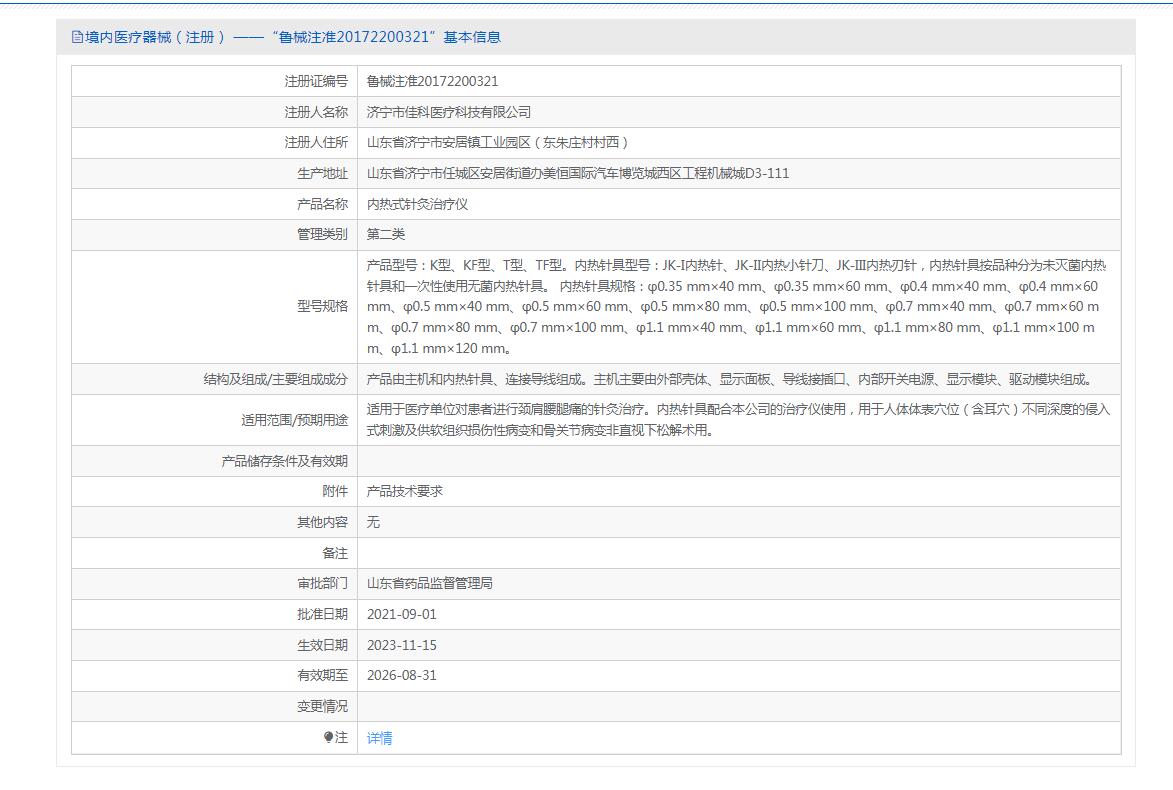Image resolution: width=1173 pixels, height=790 pixels.
Task: Click the 产品名称 label
Action: 322,203
